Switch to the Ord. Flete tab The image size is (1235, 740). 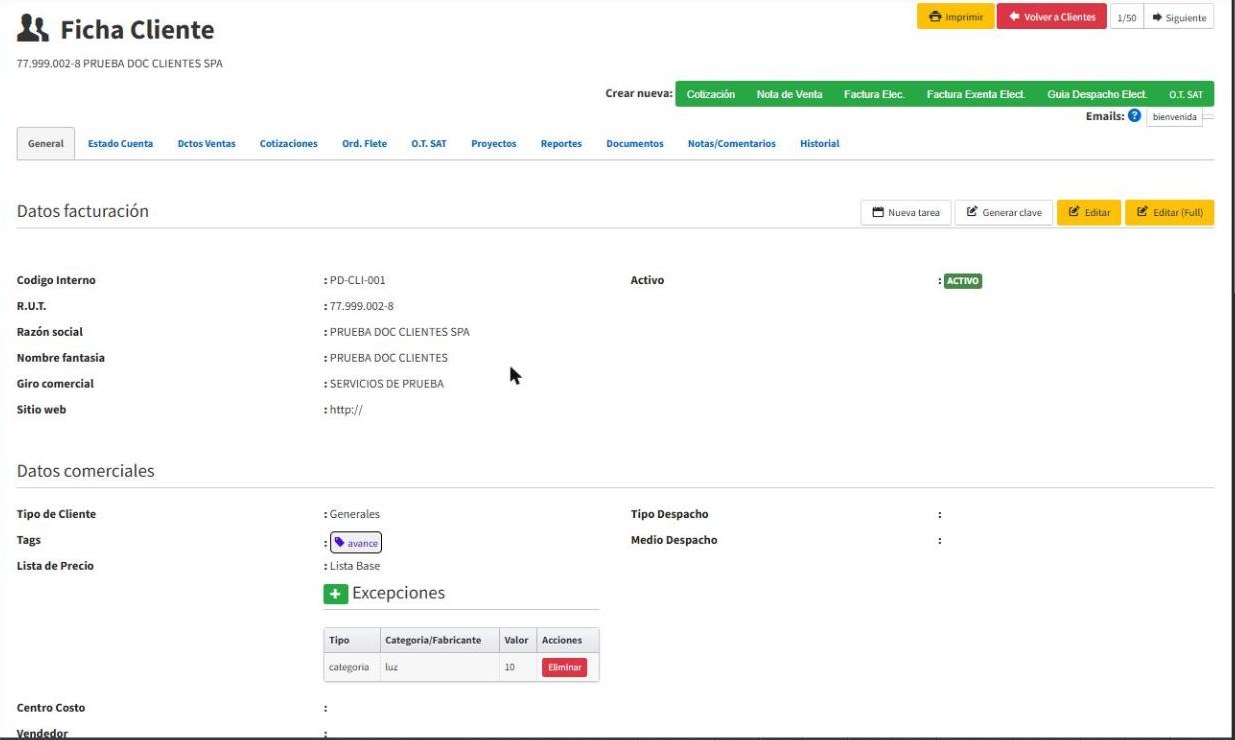pos(364,144)
